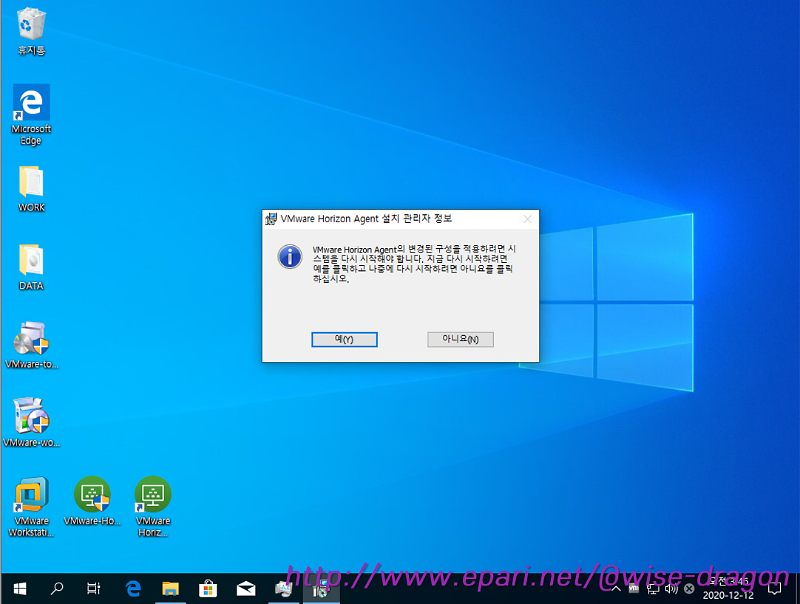Open the volume control in the tray

coord(671,589)
